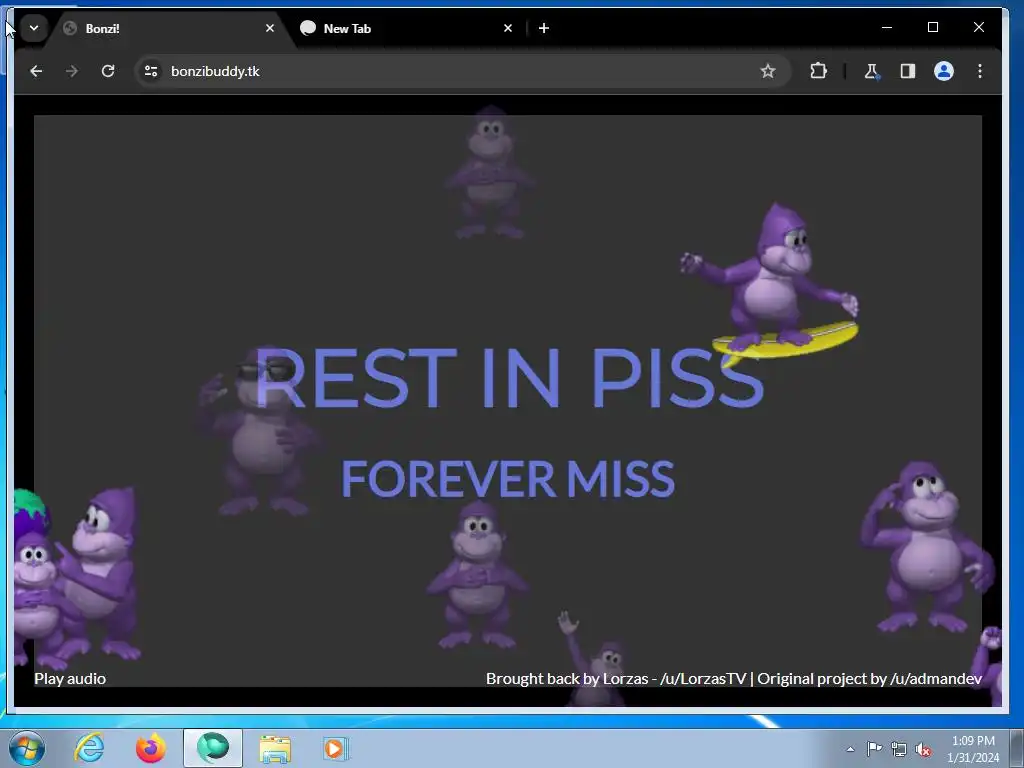Bookmark this page with the star icon

tap(767, 71)
